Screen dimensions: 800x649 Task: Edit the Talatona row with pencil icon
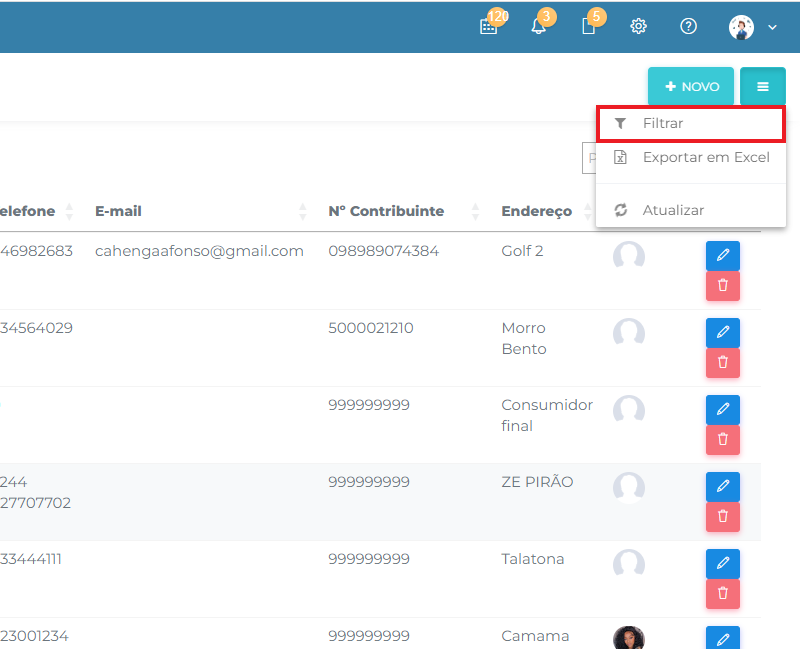722,564
